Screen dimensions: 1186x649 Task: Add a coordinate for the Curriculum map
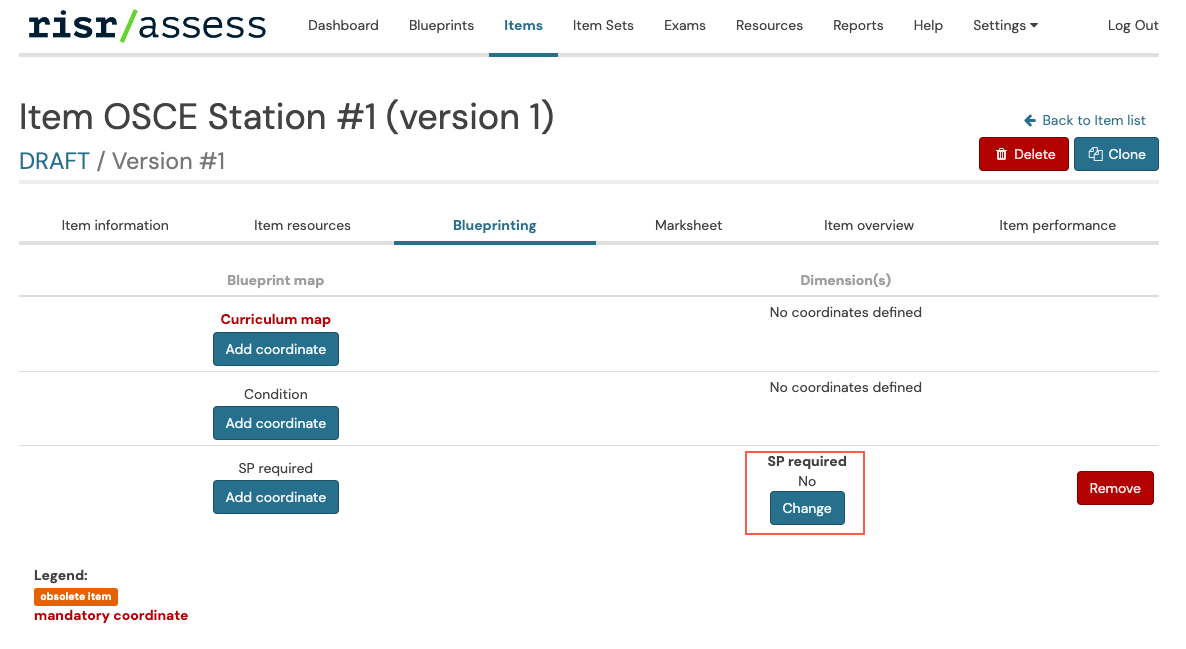275,349
